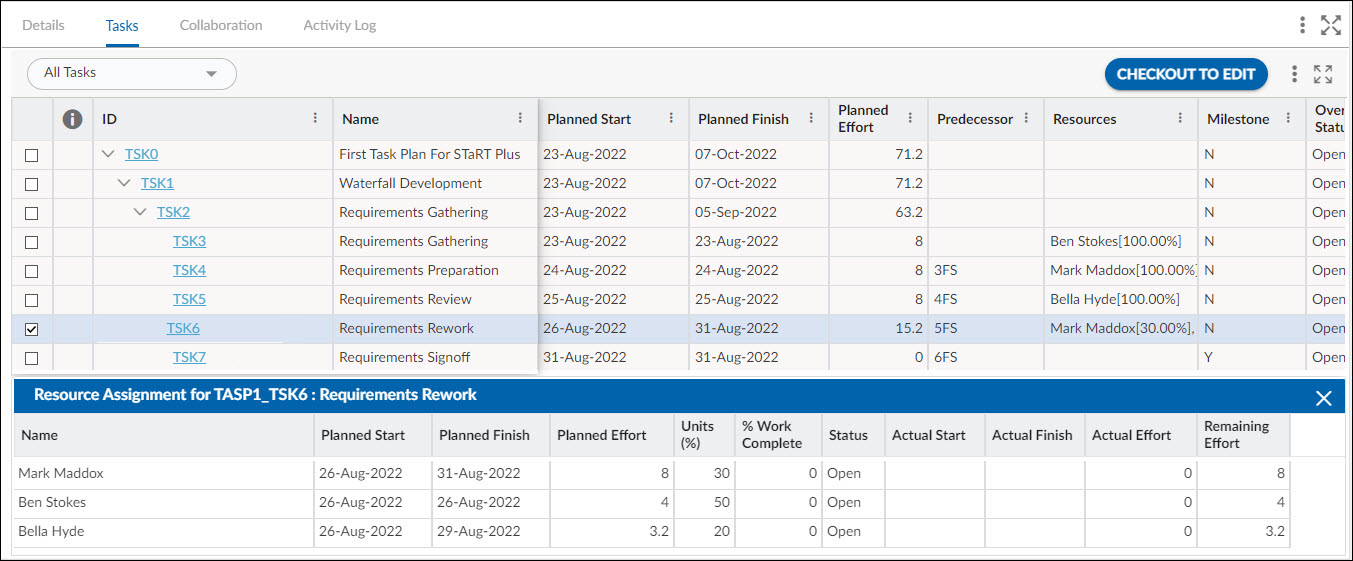Collapse the TSK2 task group

[x=140, y=213]
